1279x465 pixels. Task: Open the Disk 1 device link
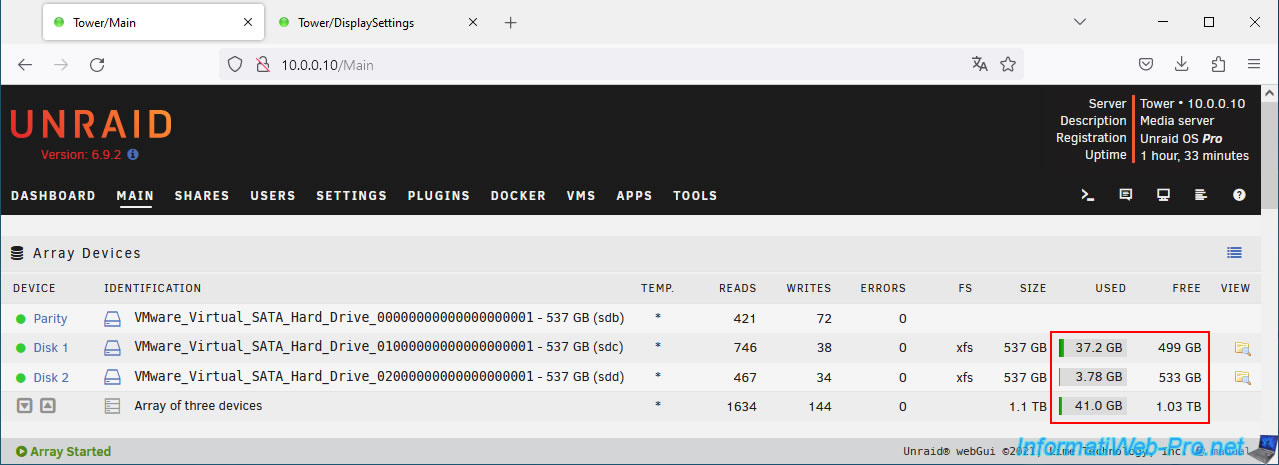51,348
